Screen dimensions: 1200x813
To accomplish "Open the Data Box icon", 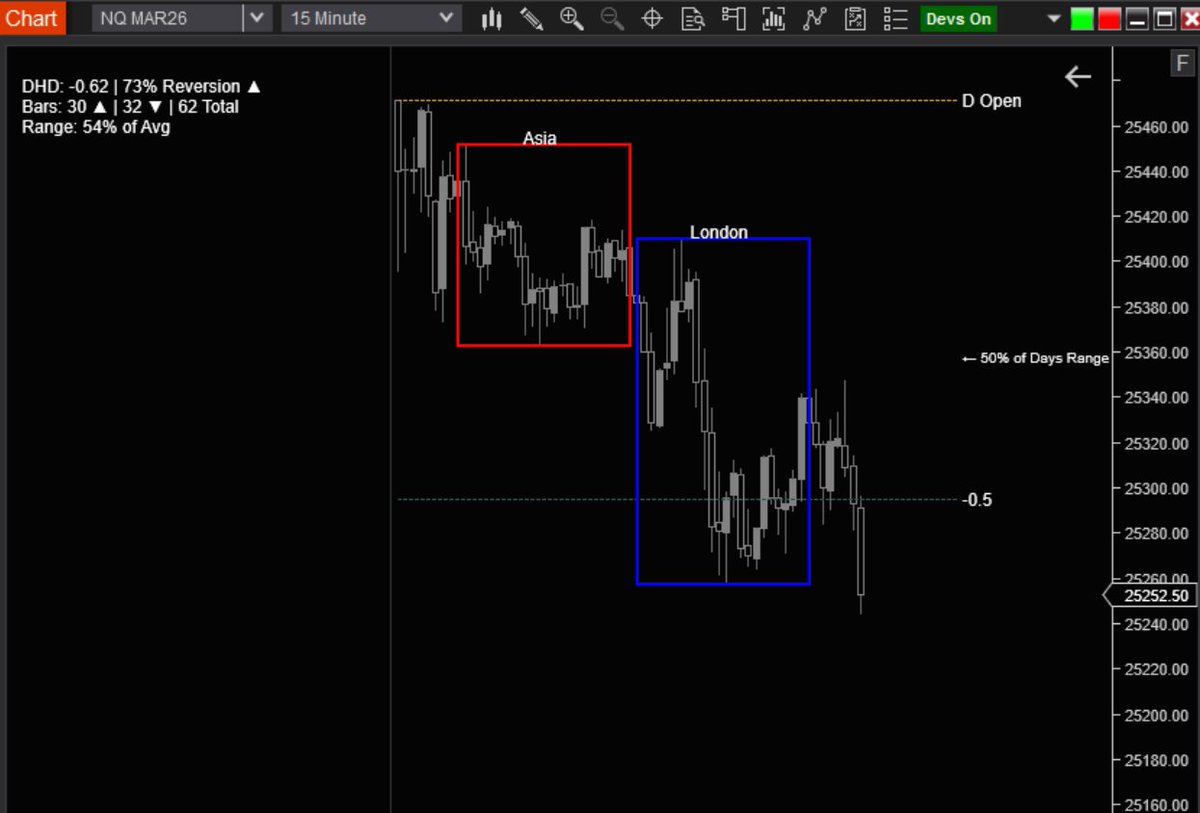I will click(693, 18).
